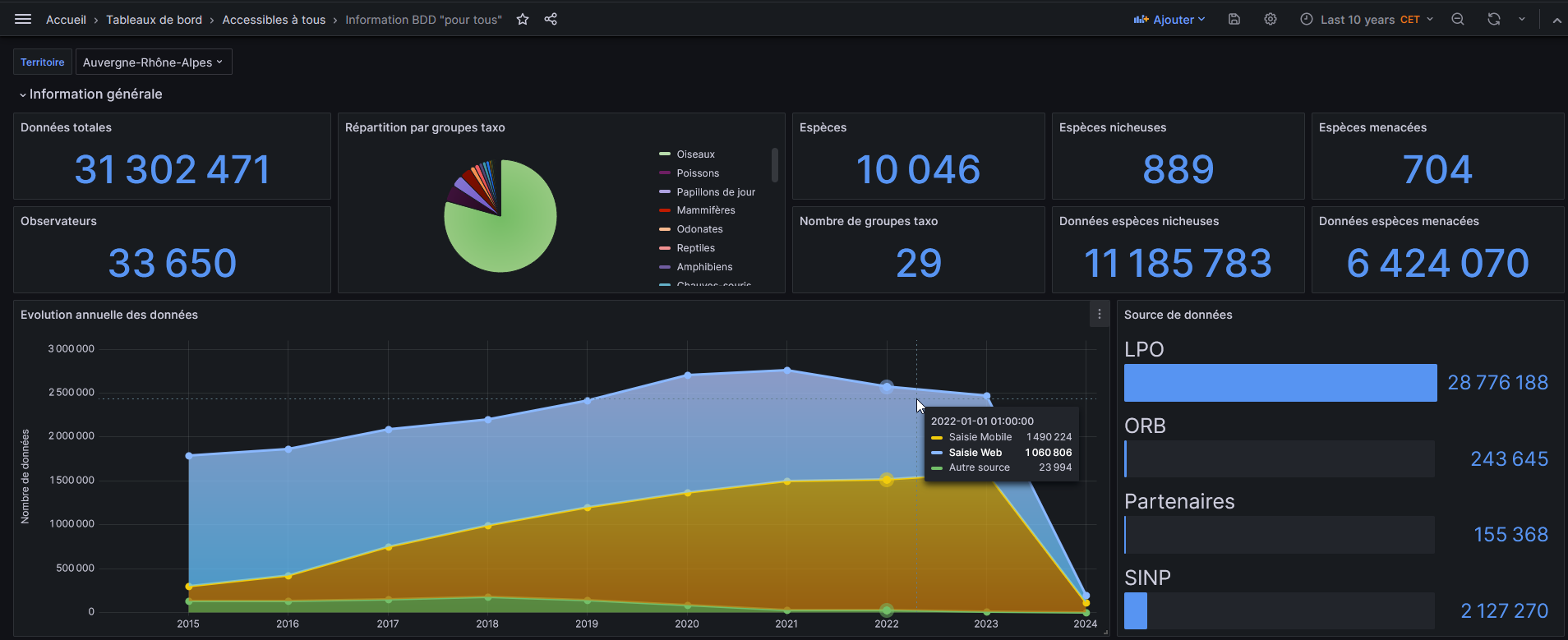Open the share dashboard dialog
Image resolution: width=1568 pixels, height=640 pixels.
click(x=551, y=19)
